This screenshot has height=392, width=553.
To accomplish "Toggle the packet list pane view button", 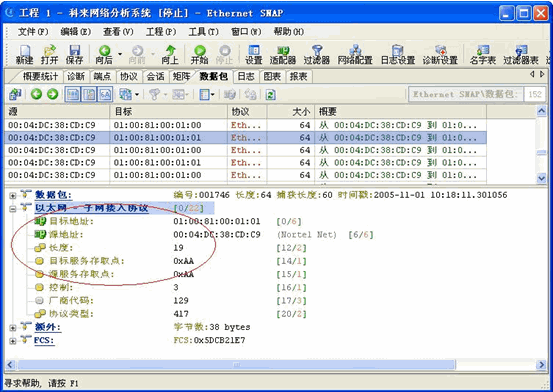I will [x=73, y=94].
